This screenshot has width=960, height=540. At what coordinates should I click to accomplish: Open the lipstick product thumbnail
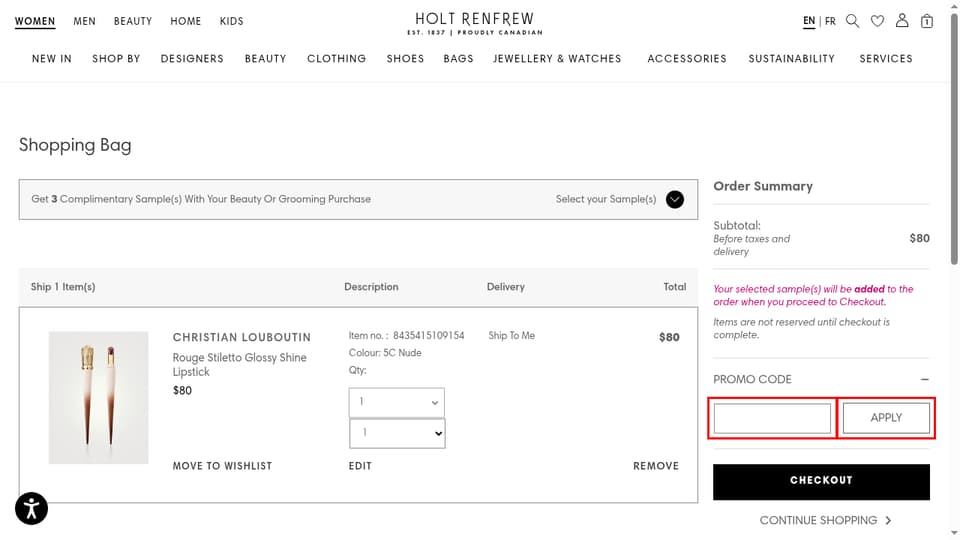point(99,398)
